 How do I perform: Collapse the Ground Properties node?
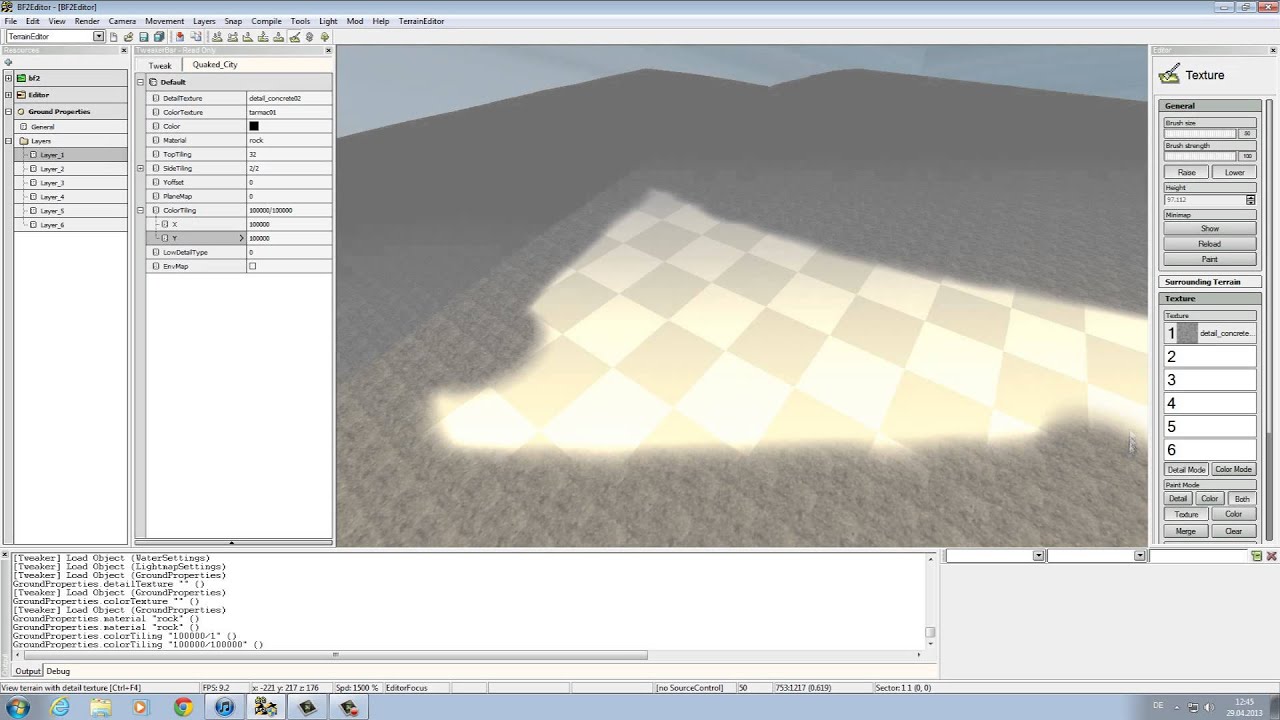pos(8,112)
